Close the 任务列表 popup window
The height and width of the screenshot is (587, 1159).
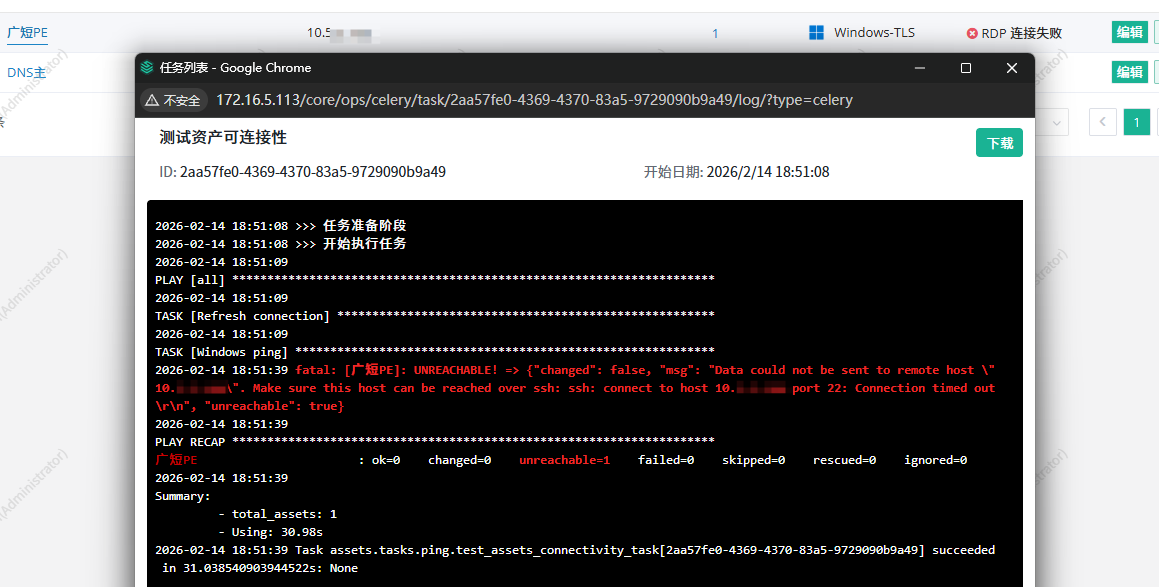[x=1012, y=68]
